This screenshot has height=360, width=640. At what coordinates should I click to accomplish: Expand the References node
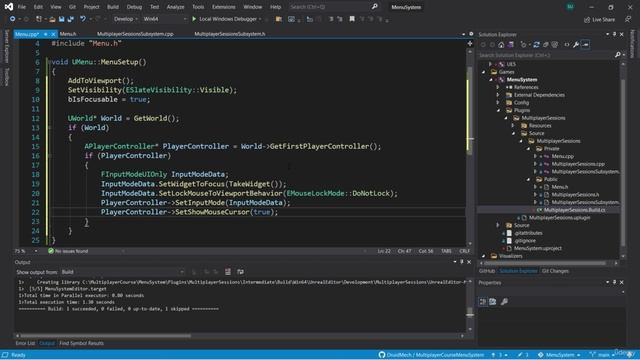click(498, 87)
